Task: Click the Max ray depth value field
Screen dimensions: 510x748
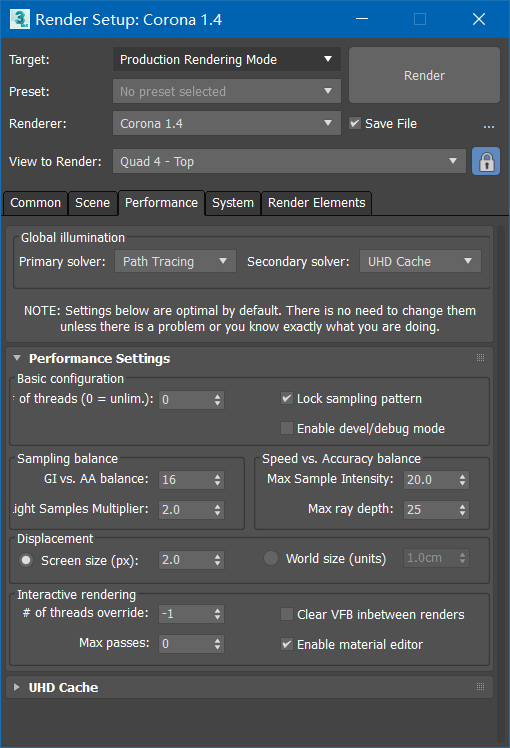Action: coord(430,510)
